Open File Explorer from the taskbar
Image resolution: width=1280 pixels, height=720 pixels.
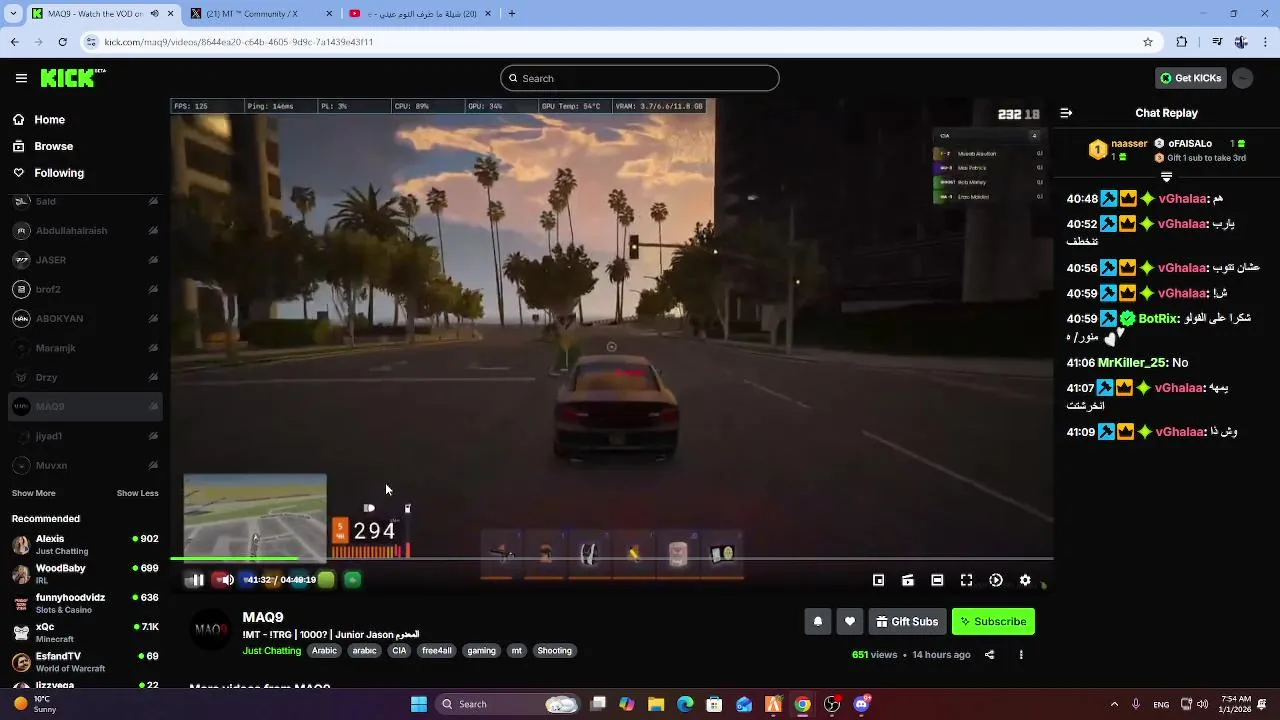[x=656, y=704]
